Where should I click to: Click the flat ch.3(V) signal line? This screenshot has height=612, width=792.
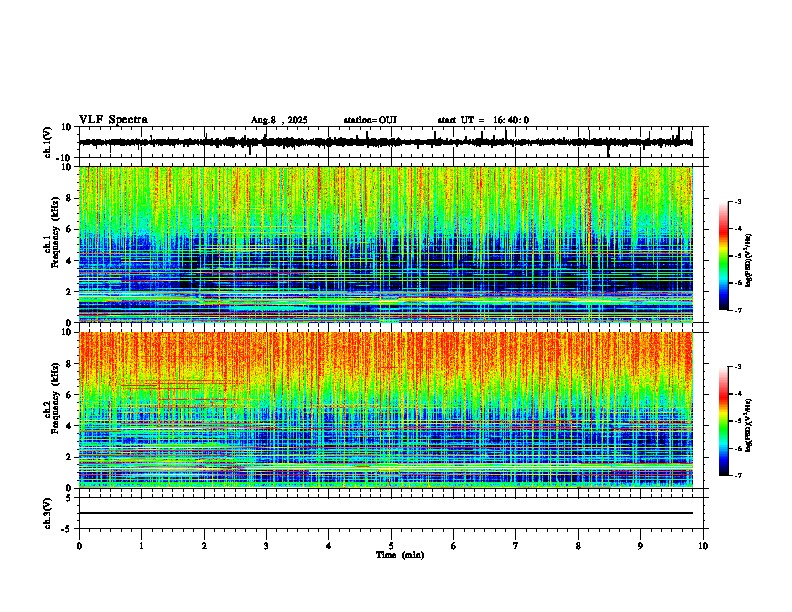click(x=386, y=513)
